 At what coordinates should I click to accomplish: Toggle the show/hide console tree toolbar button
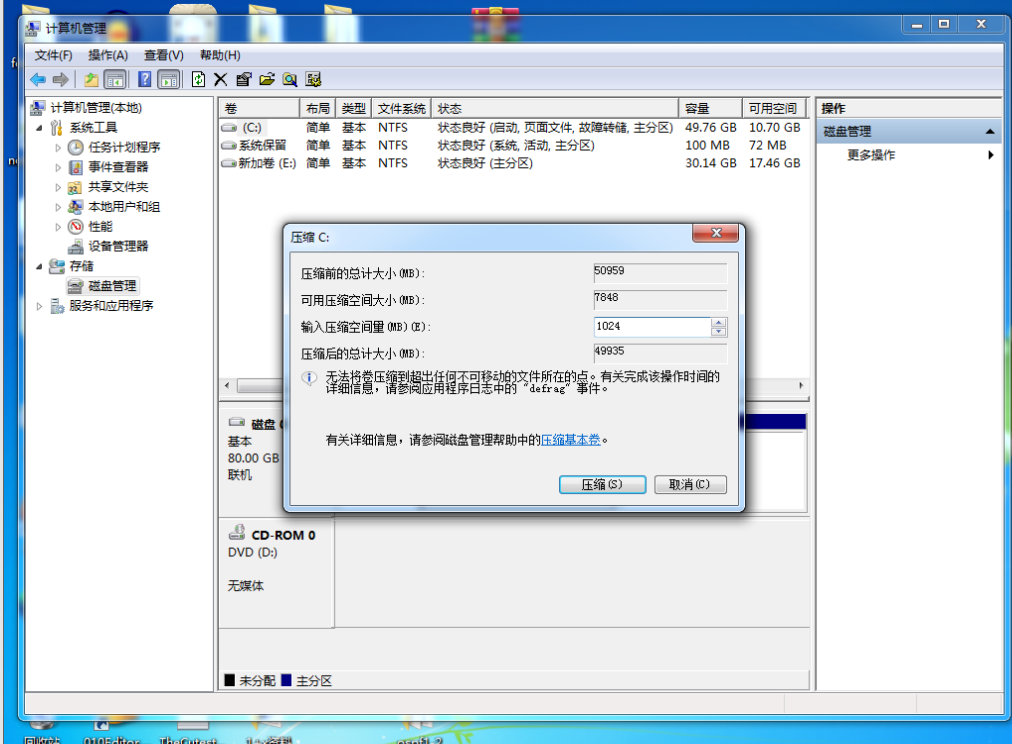[116, 80]
